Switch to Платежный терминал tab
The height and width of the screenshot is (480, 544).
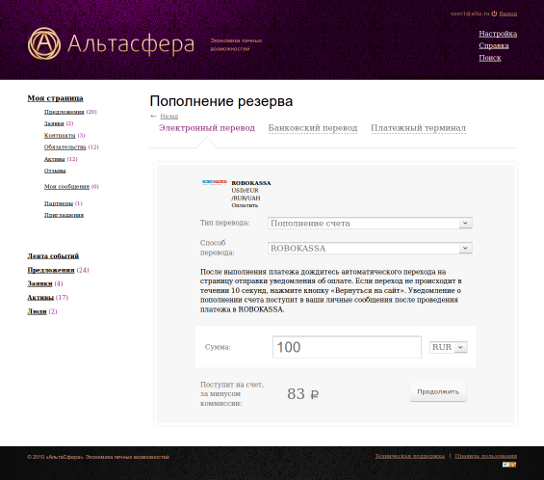point(418,128)
